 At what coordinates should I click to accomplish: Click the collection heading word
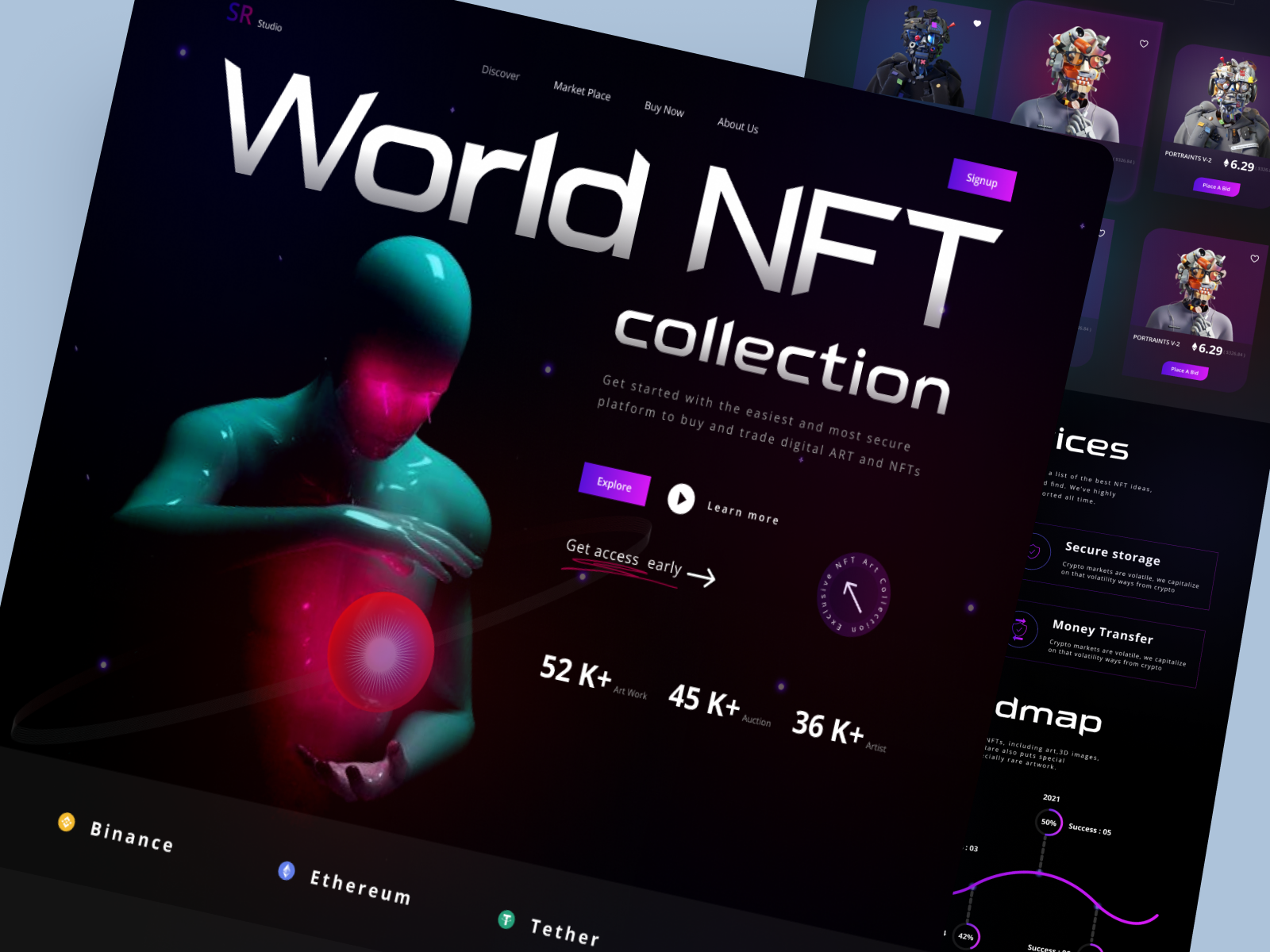point(783,362)
